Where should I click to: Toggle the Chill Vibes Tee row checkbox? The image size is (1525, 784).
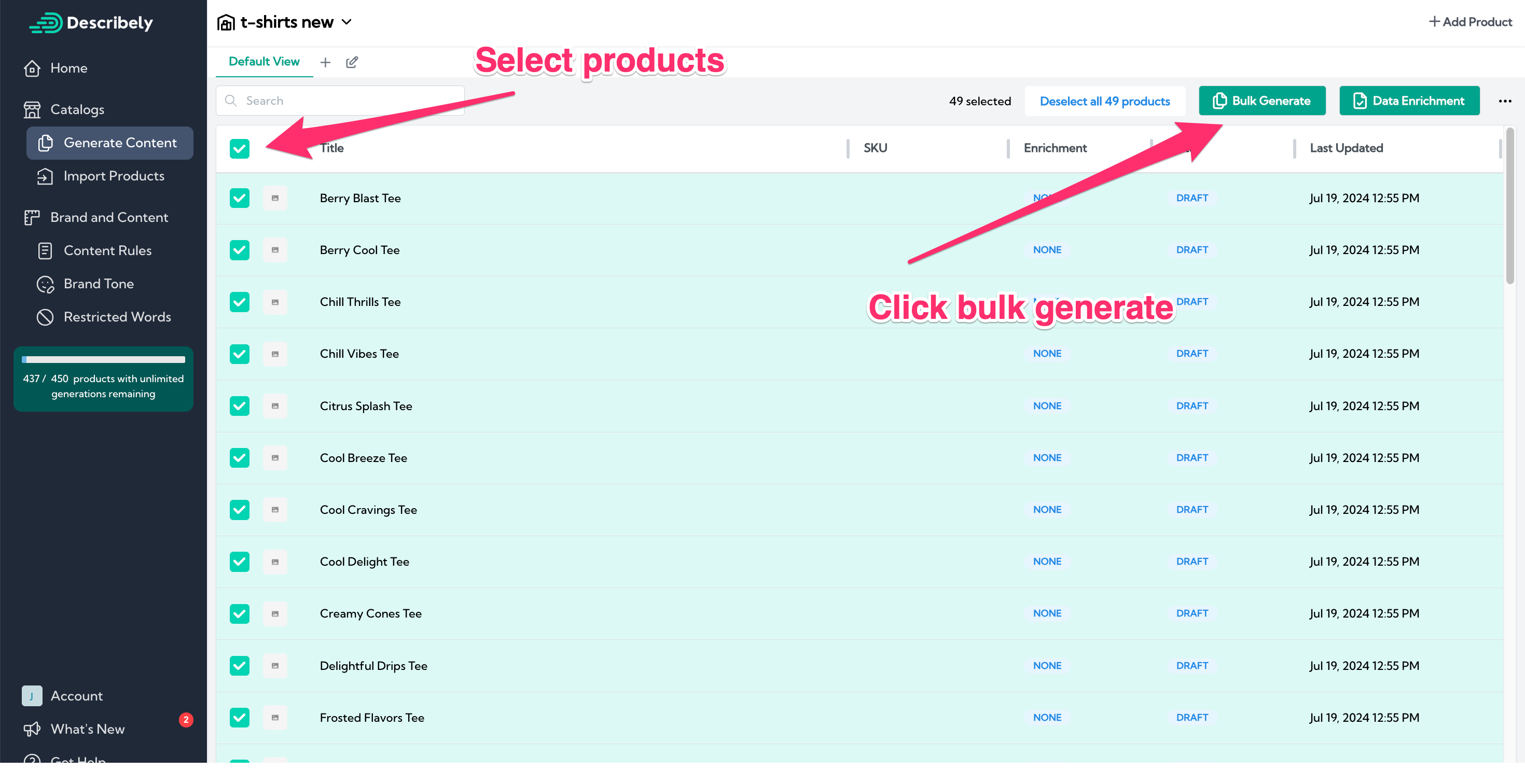point(239,354)
